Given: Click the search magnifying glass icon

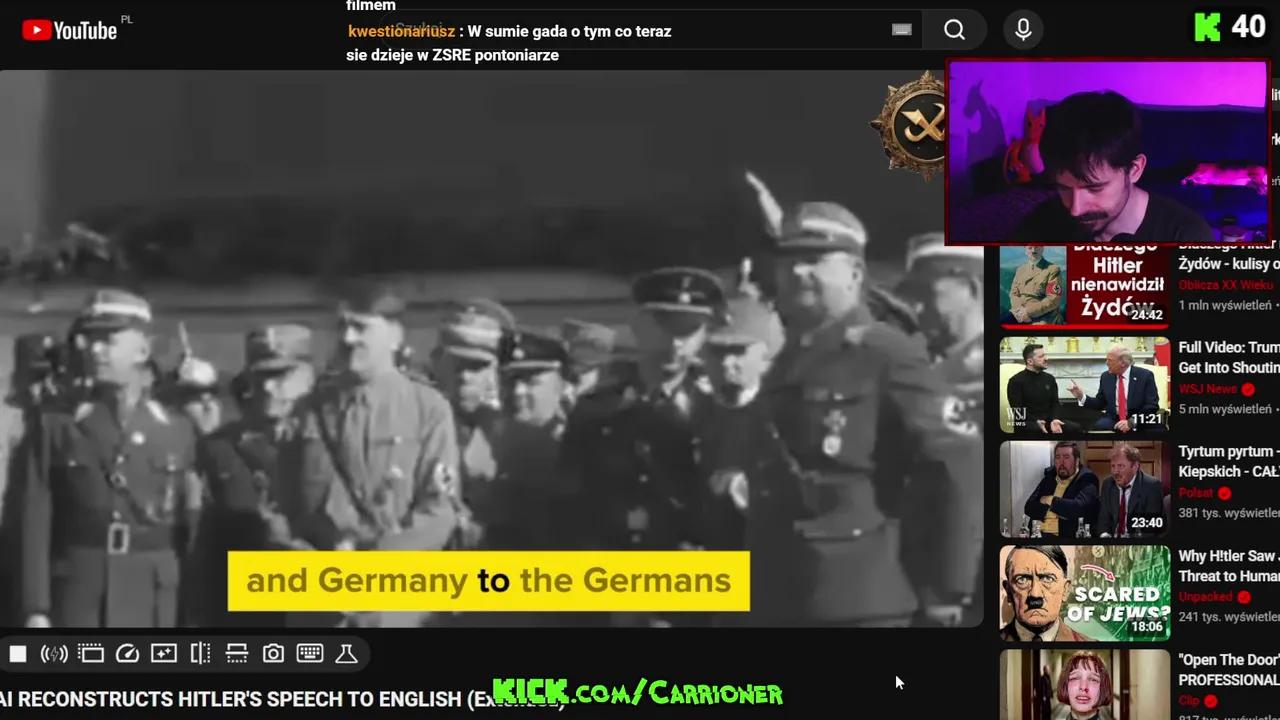Looking at the screenshot, I should [953, 29].
